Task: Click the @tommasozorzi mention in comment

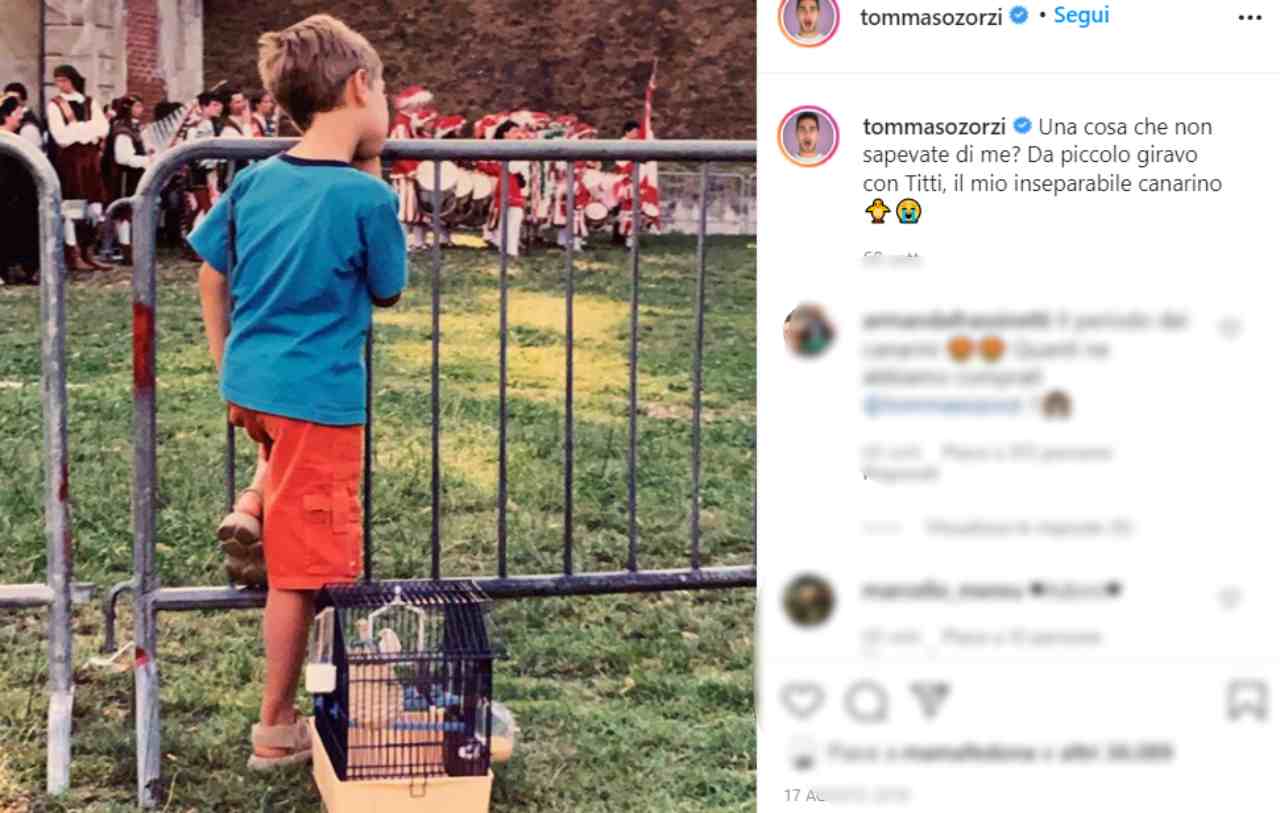Action: pos(942,405)
